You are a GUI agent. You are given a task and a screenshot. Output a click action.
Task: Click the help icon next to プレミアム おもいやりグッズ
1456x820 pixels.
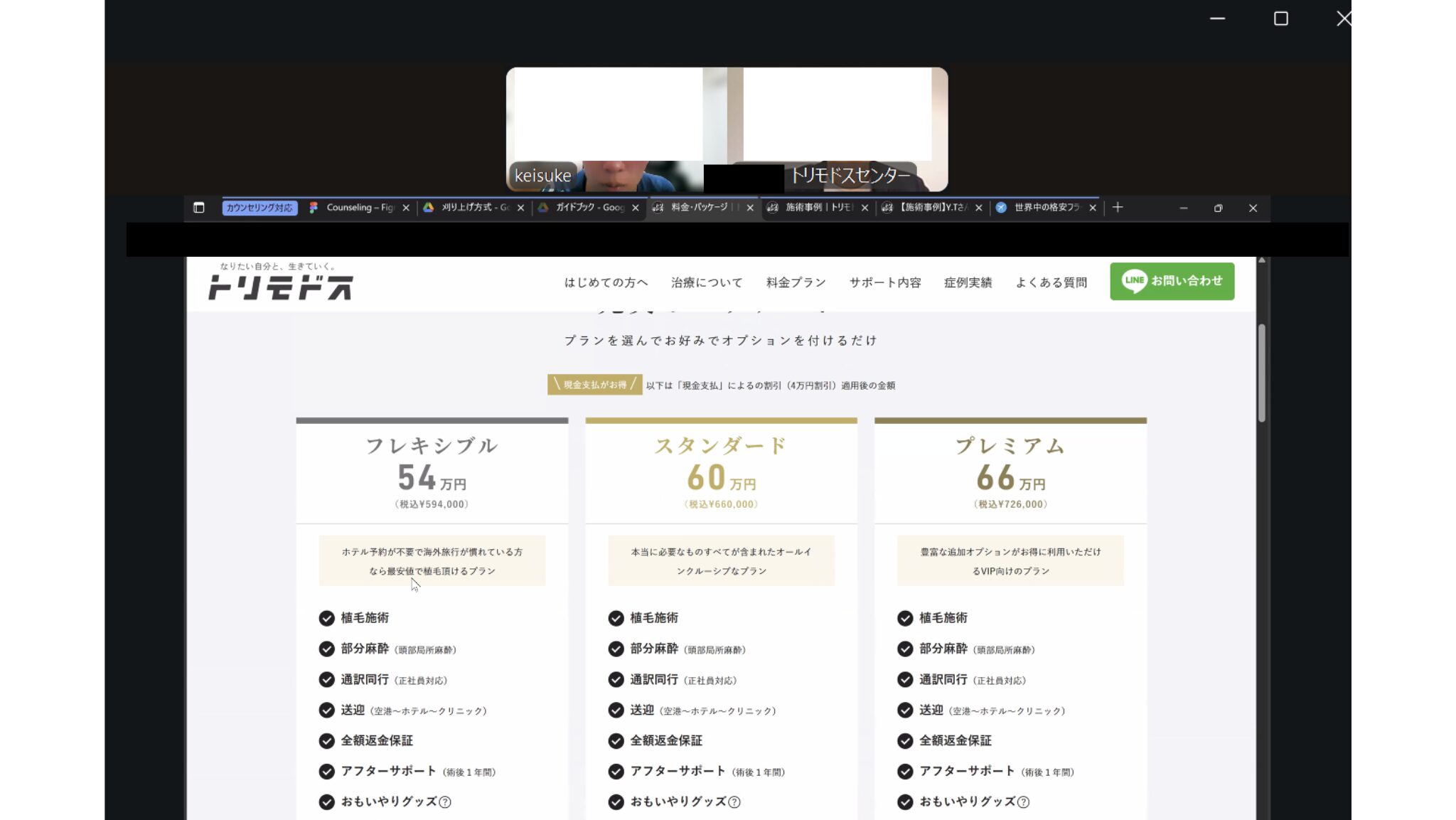1023,802
